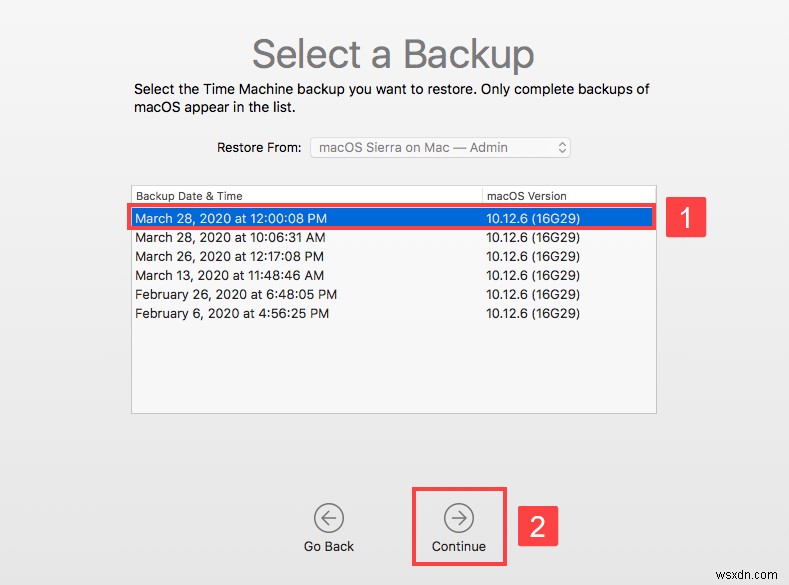Click the version cell of the March 13 backup
Viewport: 789px width, 585px height.
533,276
